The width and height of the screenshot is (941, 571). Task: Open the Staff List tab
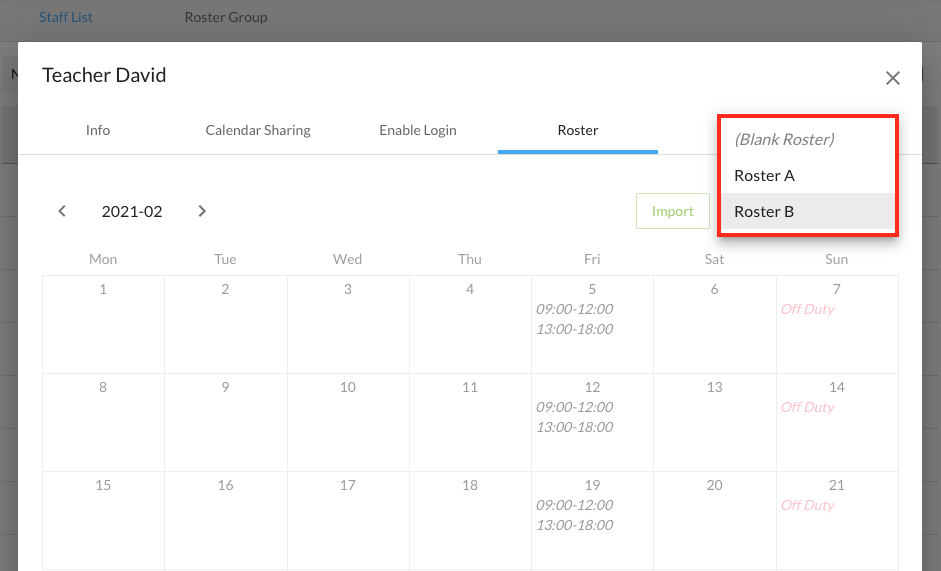[66, 17]
